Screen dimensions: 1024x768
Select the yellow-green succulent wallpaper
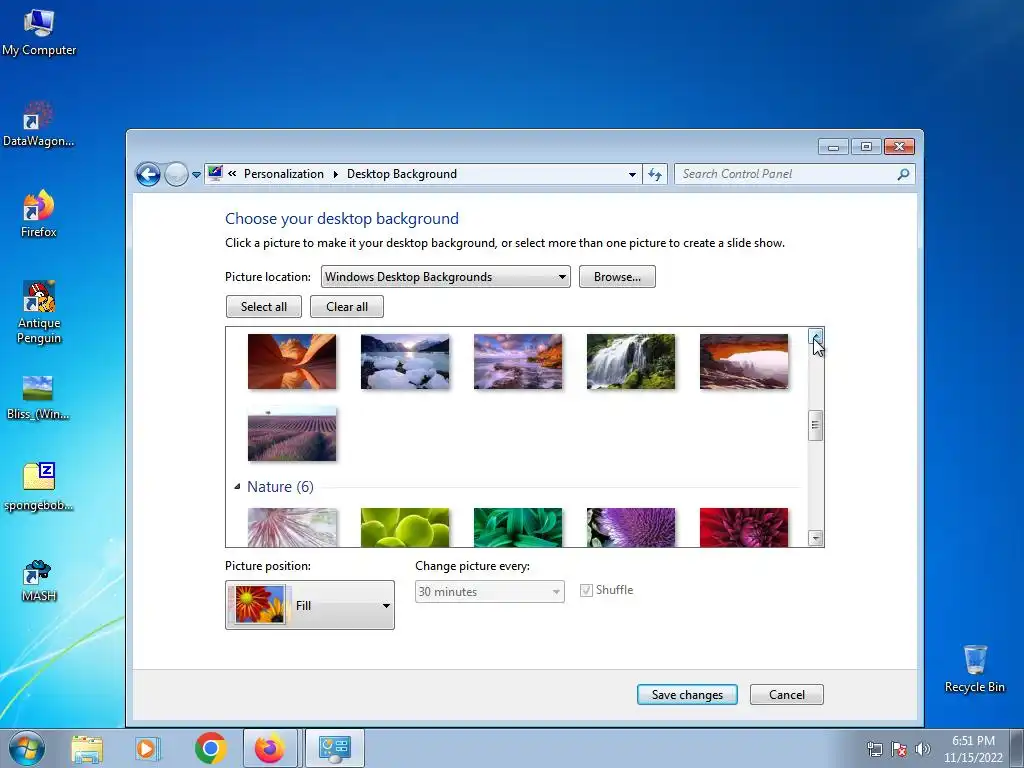coord(405,527)
